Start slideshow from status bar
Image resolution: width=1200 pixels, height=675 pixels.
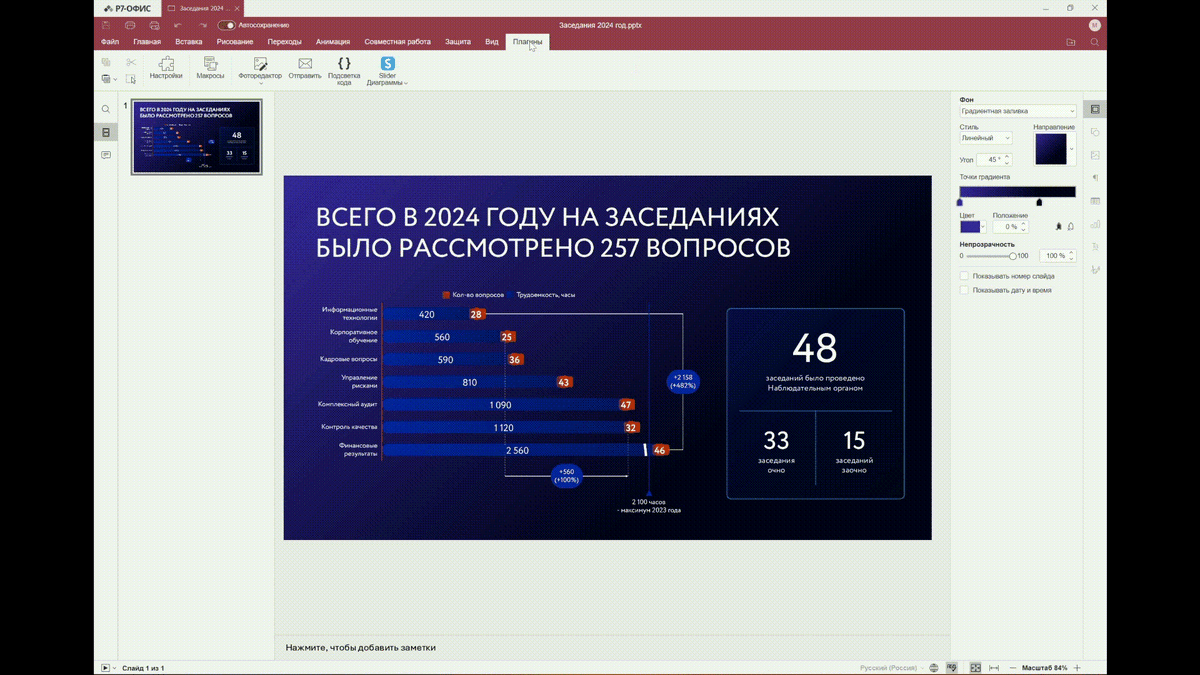point(105,668)
